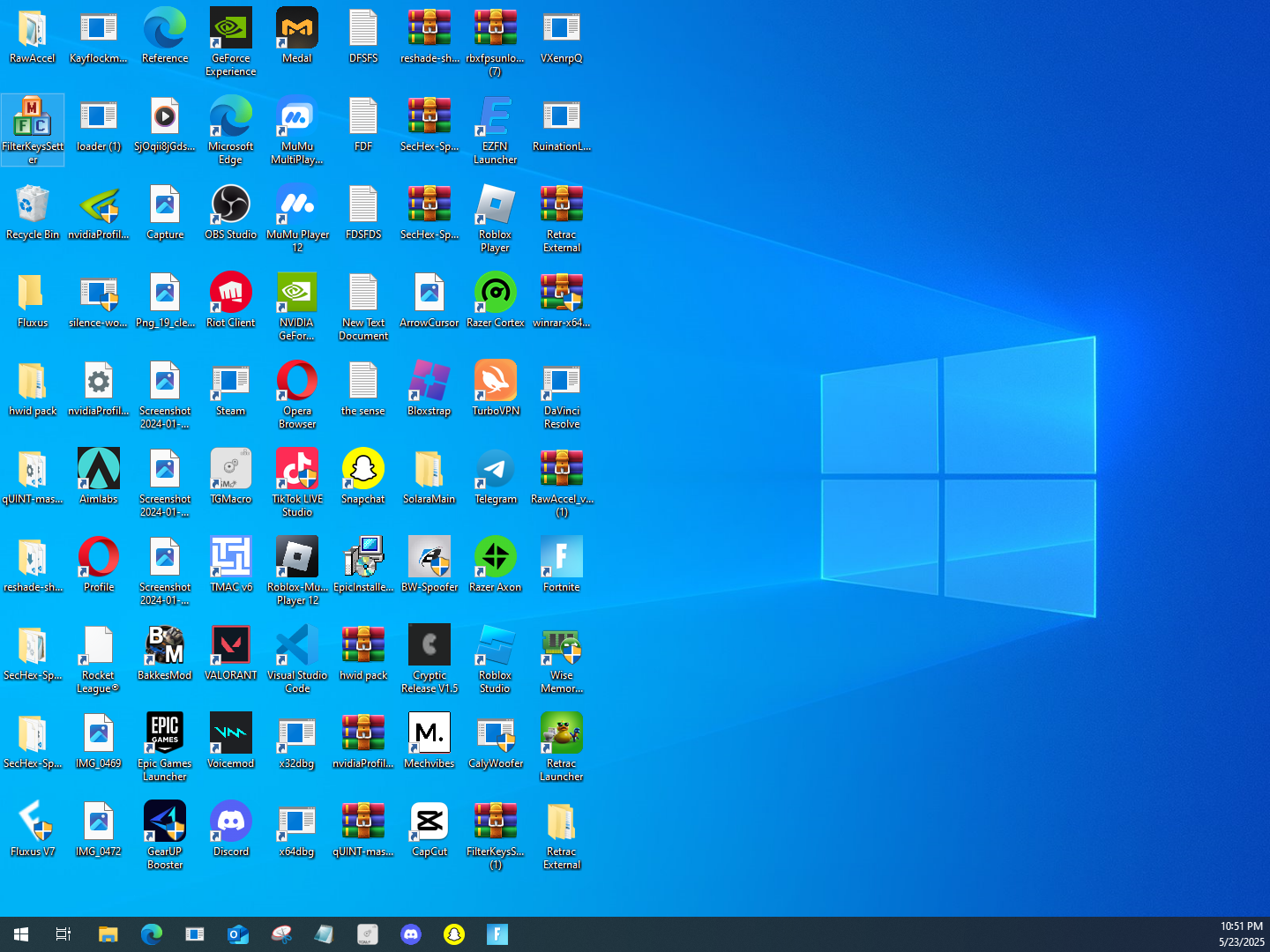Click the Discord desktop icon
Screen dimensions: 1270x952
pos(230,822)
